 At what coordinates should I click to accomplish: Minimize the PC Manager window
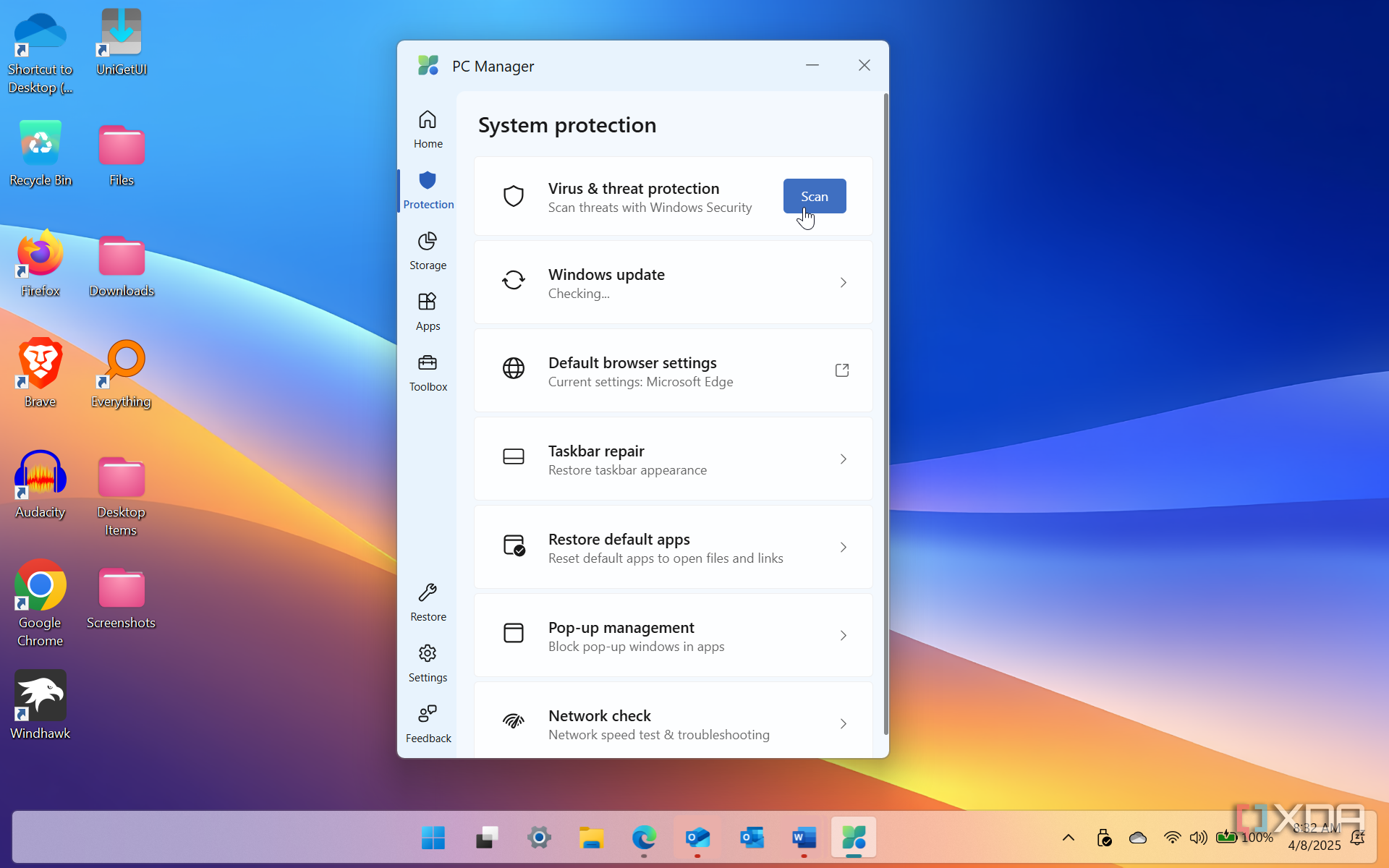tap(812, 65)
